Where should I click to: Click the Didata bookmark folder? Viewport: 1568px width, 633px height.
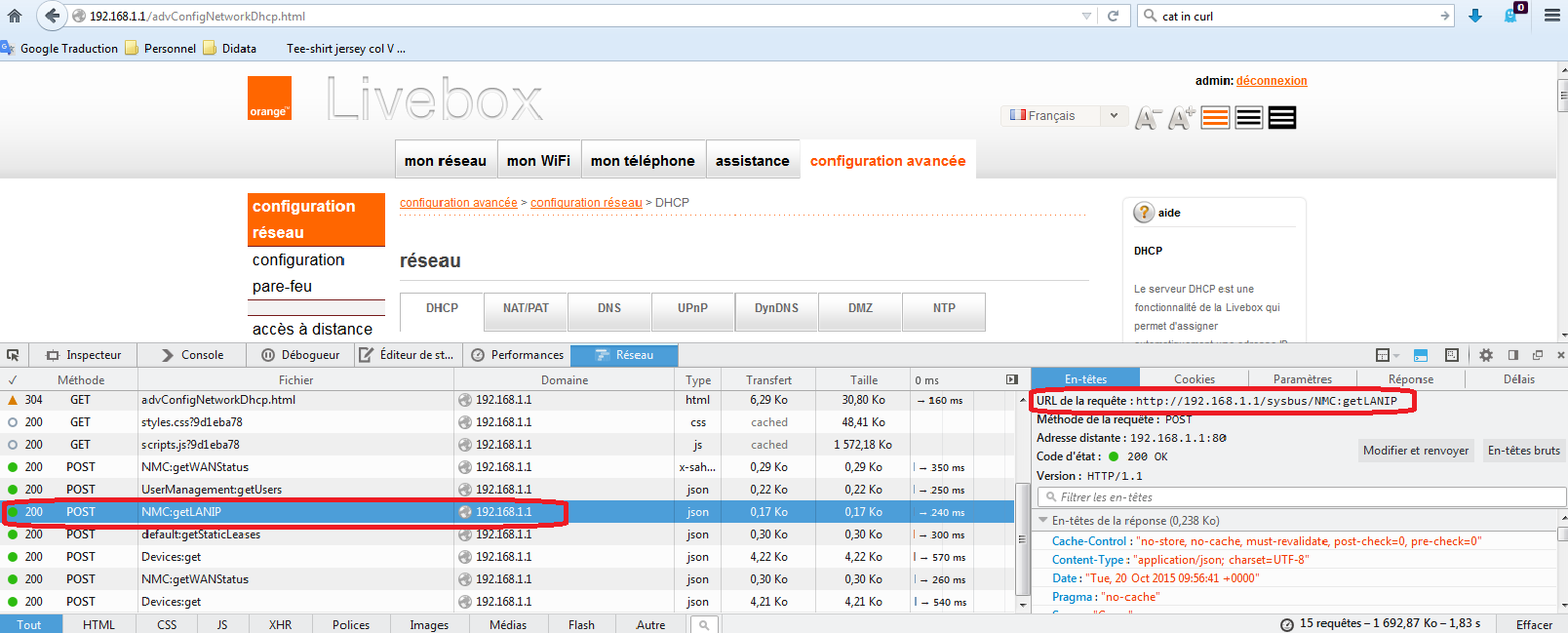coord(230,48)
